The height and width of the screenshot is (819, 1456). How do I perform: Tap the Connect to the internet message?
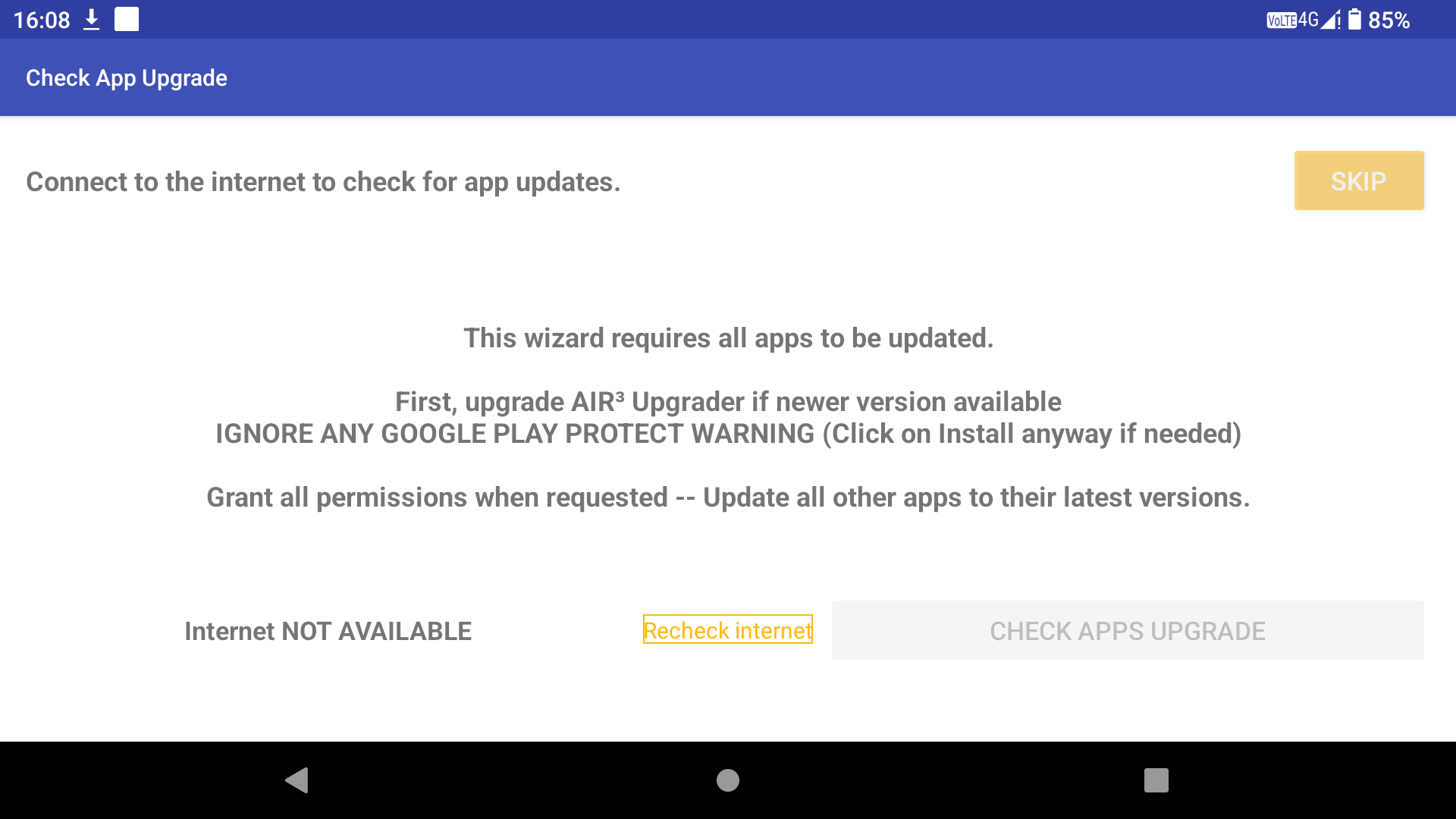click(323, 182)
